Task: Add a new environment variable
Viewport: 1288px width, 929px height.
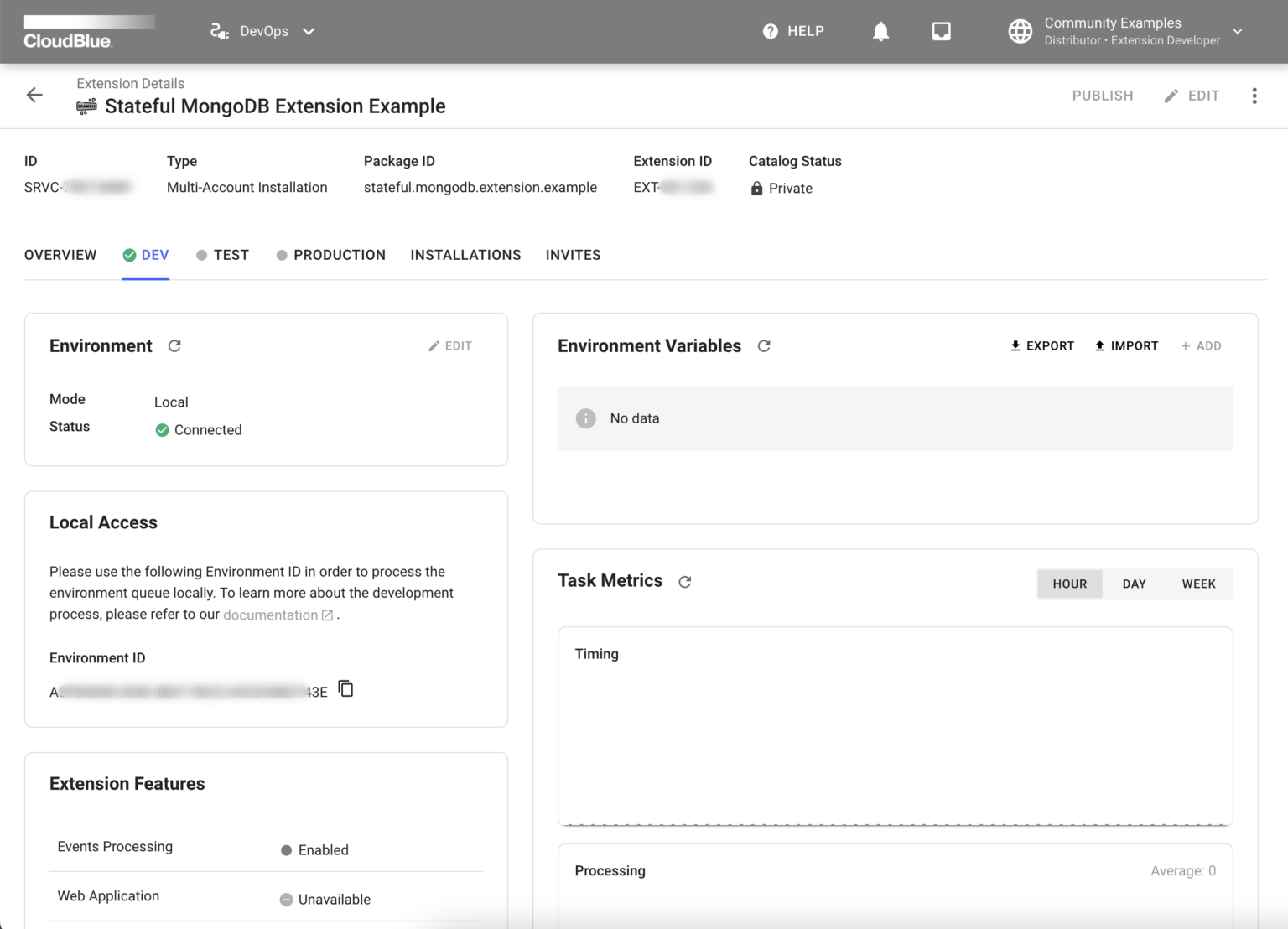Action: 1201,346
